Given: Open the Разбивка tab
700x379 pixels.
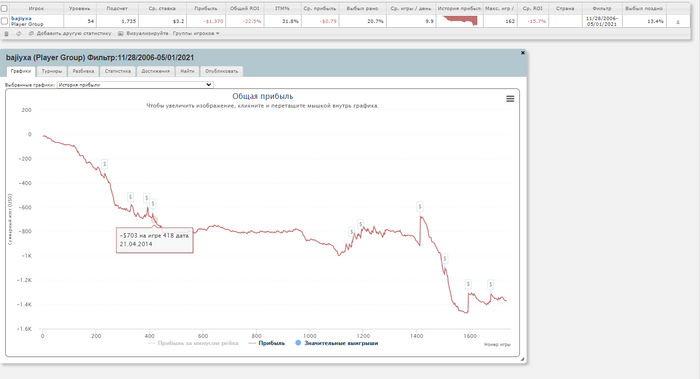Looking at the screenshot, I should coord(83,71).
